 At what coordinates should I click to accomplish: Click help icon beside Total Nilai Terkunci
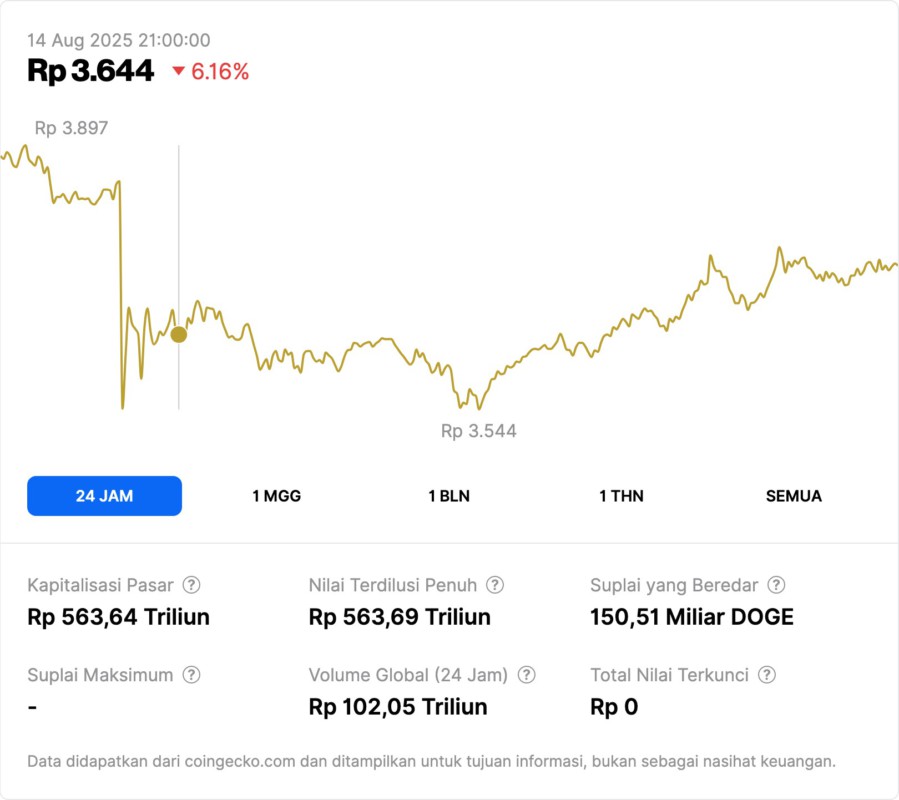click(x=767, y=675)
